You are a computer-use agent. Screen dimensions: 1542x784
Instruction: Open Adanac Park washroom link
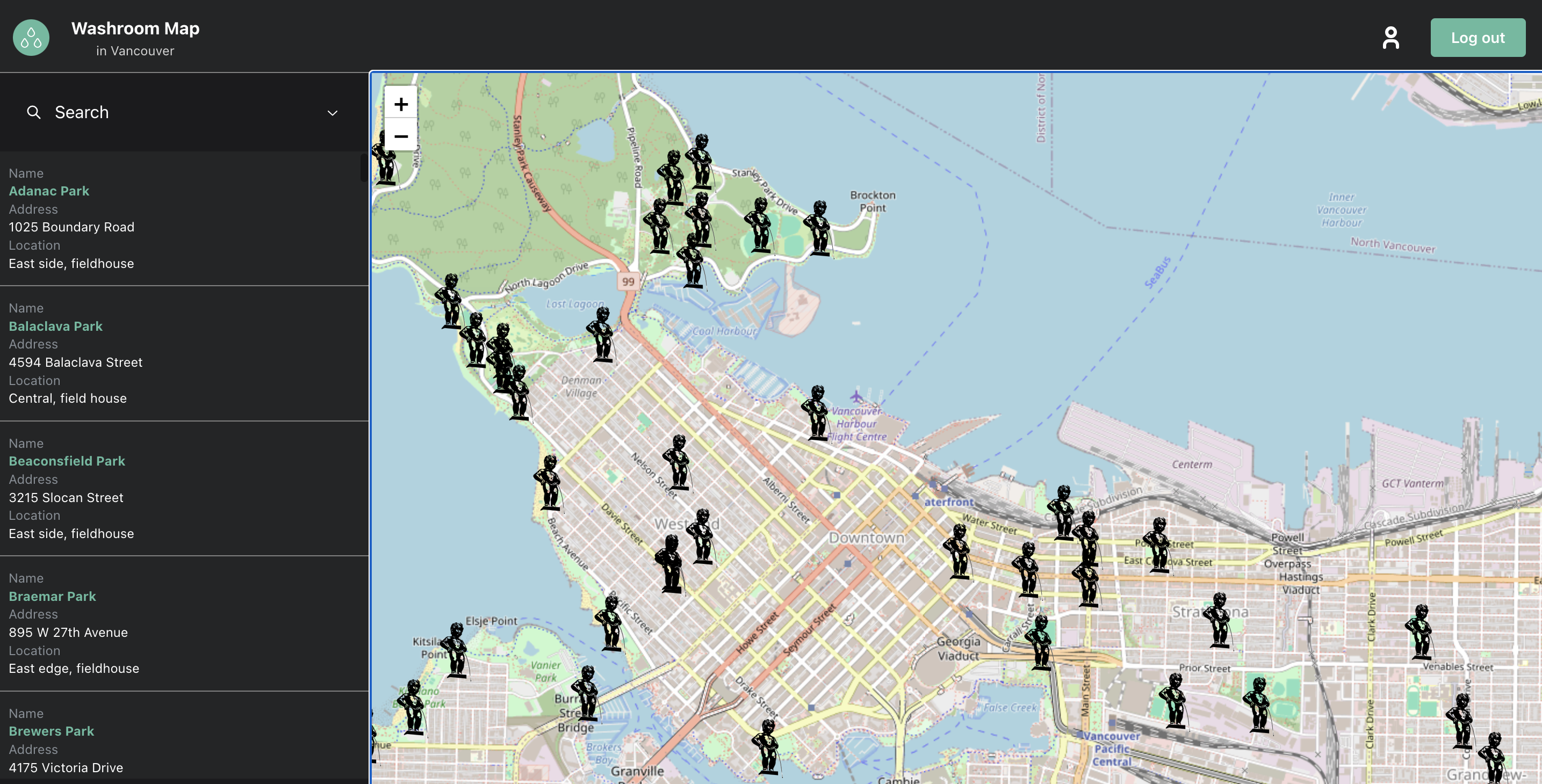click(49, 191)
